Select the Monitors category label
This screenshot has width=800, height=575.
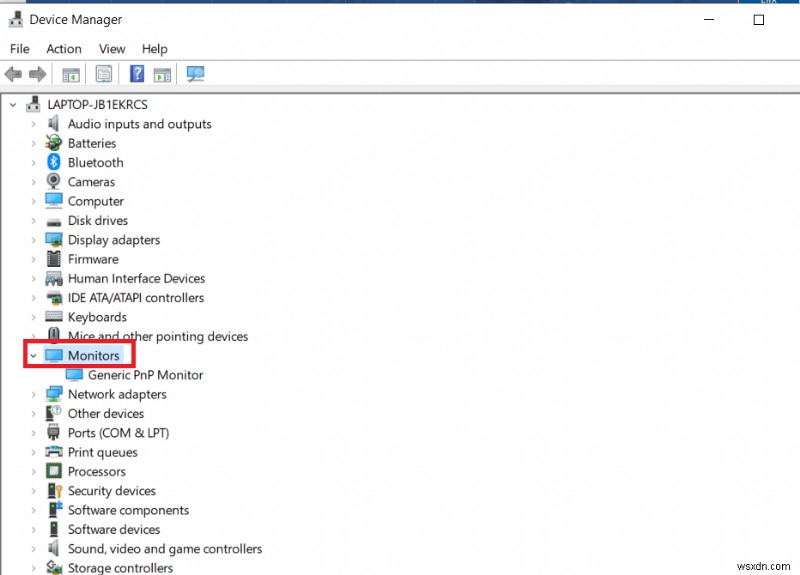(x=94, y=356)
